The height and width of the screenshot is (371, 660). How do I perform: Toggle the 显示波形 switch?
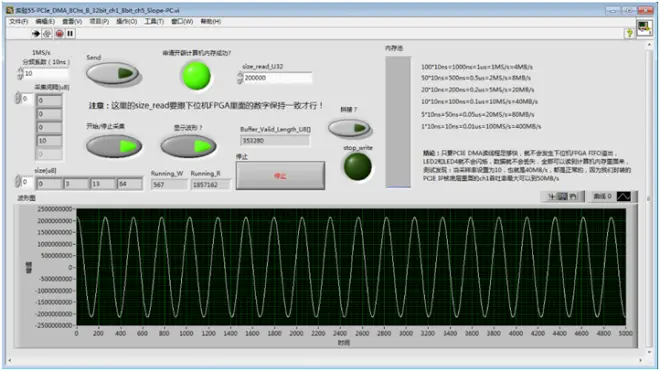pyautogui.click(x=189, y=146)
